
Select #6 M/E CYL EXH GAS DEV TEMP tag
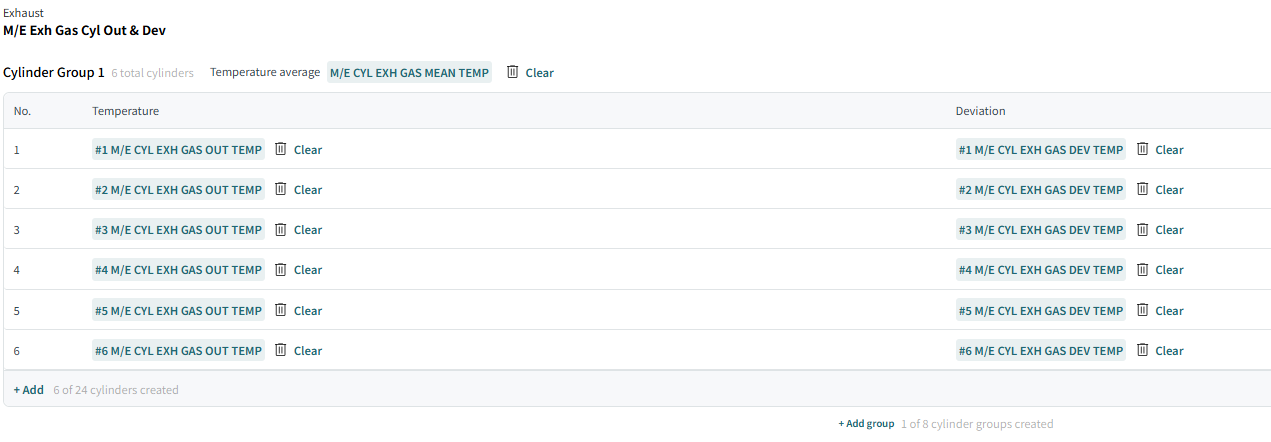[1041, 351]
